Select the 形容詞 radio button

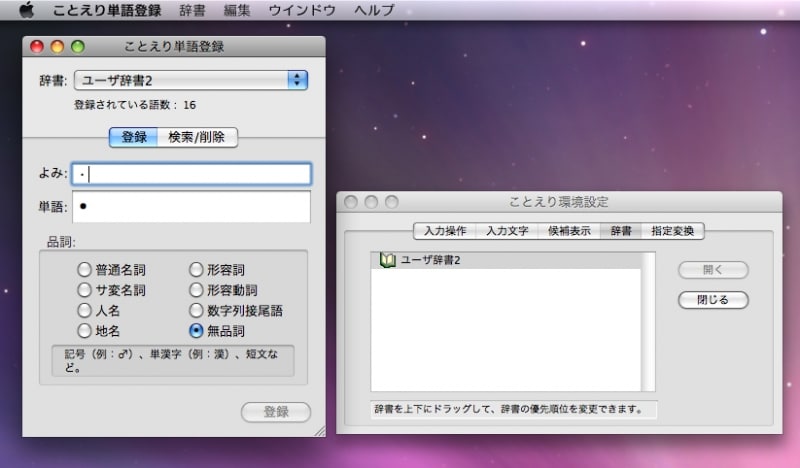196,269
